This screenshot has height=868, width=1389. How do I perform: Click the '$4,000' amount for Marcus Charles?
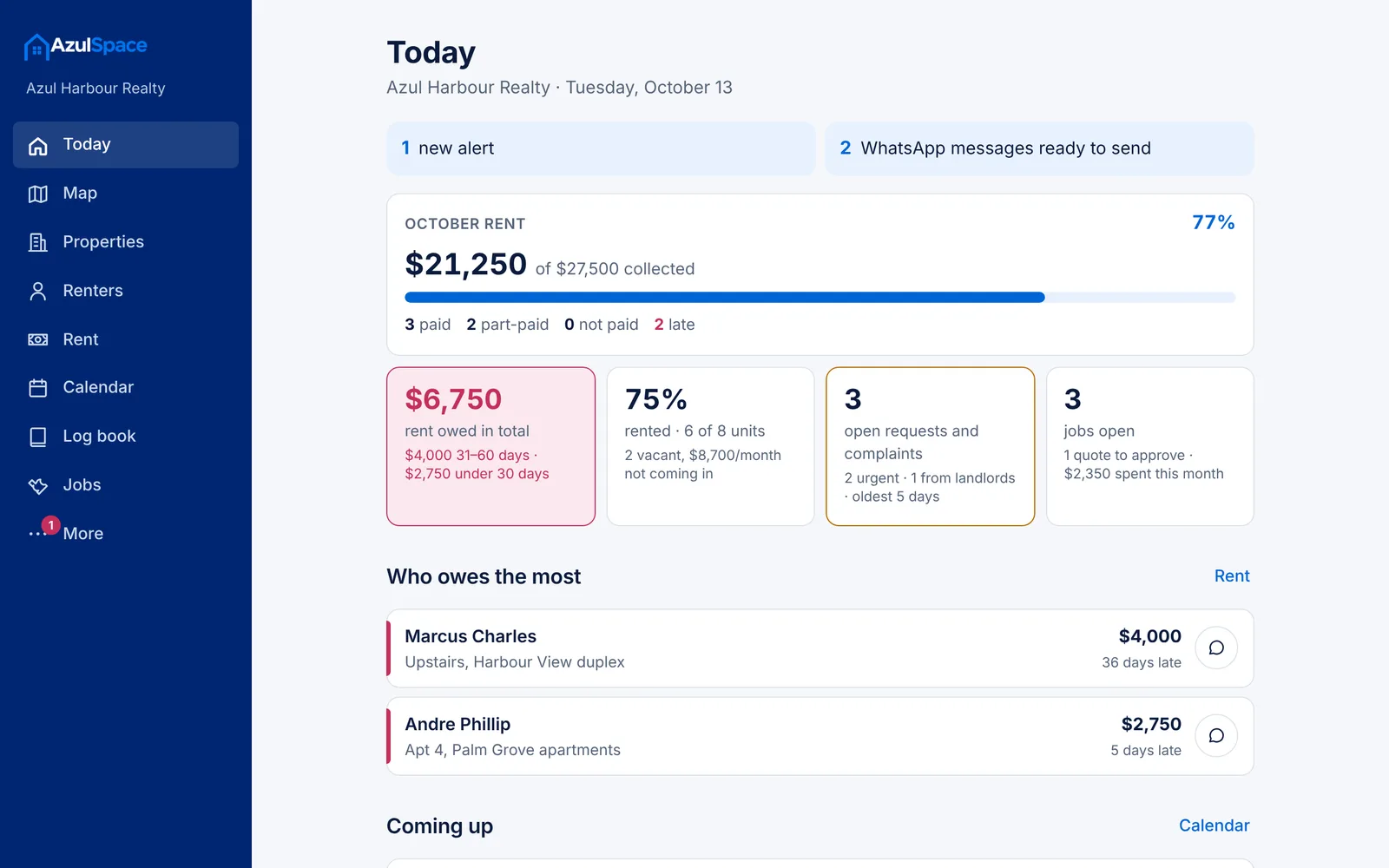pos(1149,636)
